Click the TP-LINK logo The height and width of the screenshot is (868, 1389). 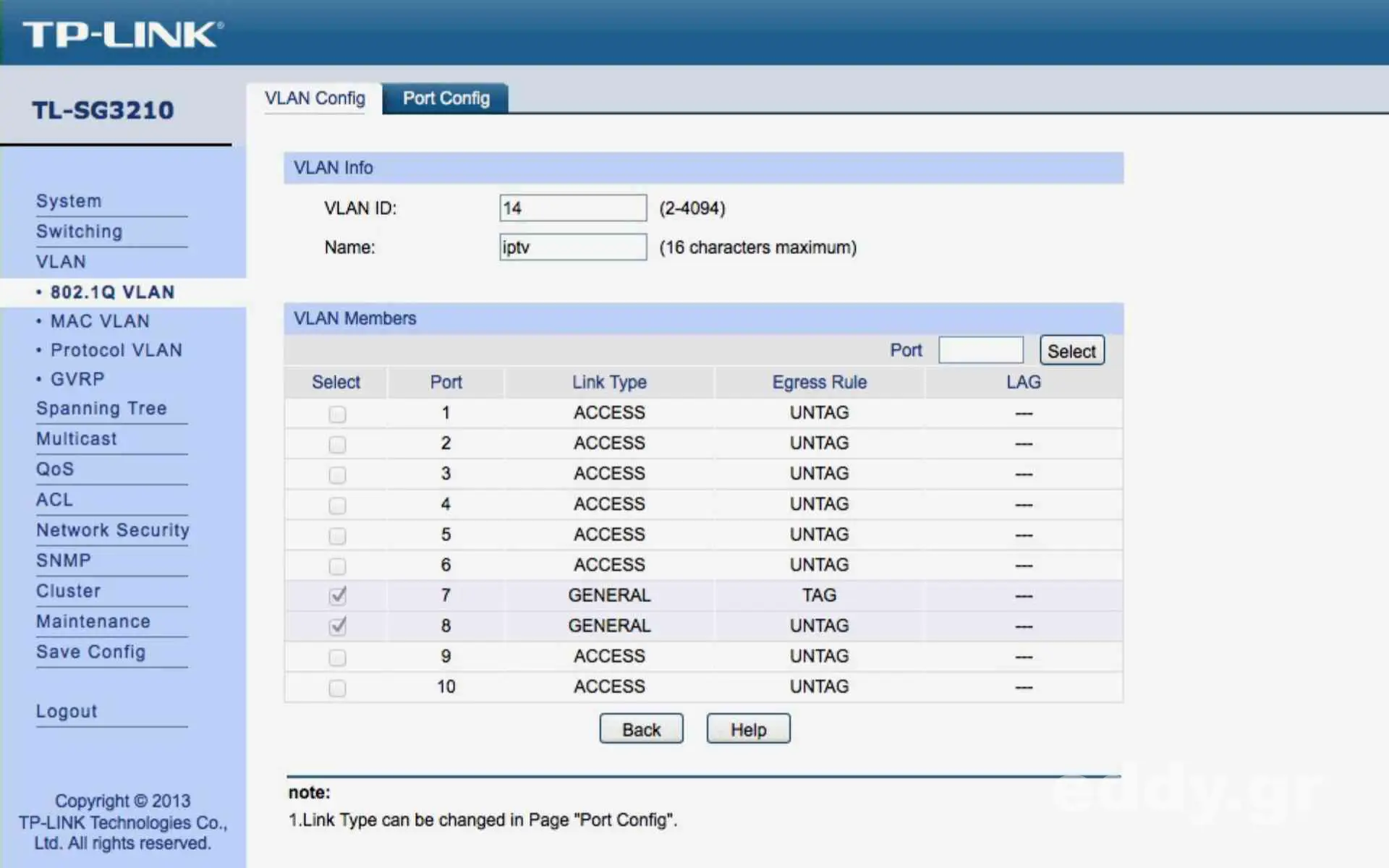pyautogui.click(x=123, y=34)
